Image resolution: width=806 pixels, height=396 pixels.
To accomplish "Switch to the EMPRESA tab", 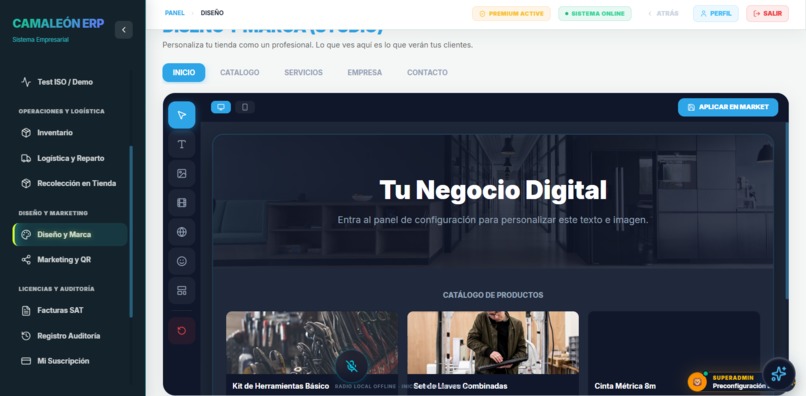I will click(364, 73).
